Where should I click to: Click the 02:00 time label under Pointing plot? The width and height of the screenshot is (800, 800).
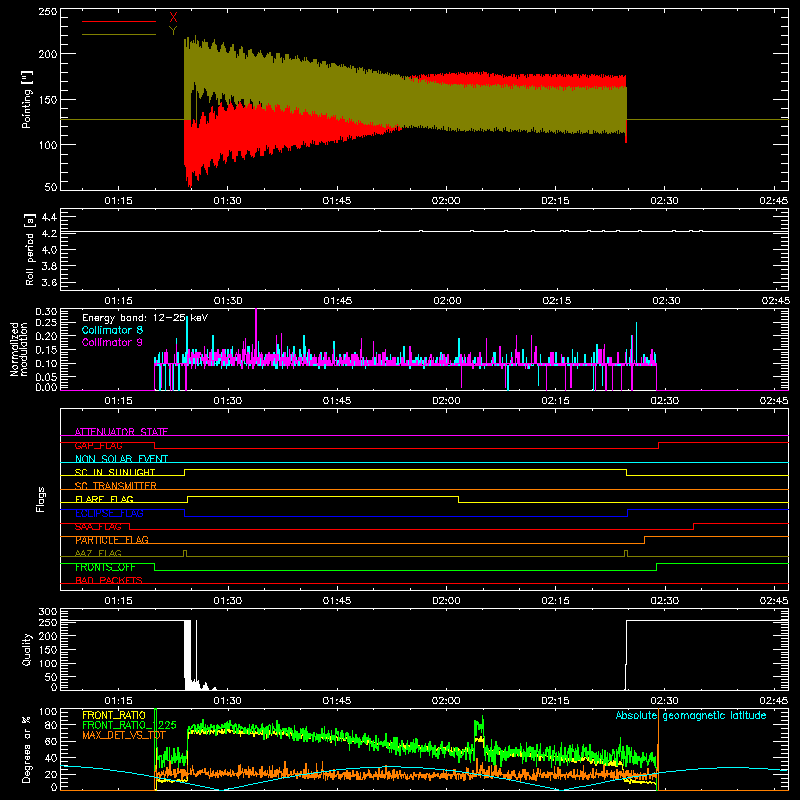(446, 201)
